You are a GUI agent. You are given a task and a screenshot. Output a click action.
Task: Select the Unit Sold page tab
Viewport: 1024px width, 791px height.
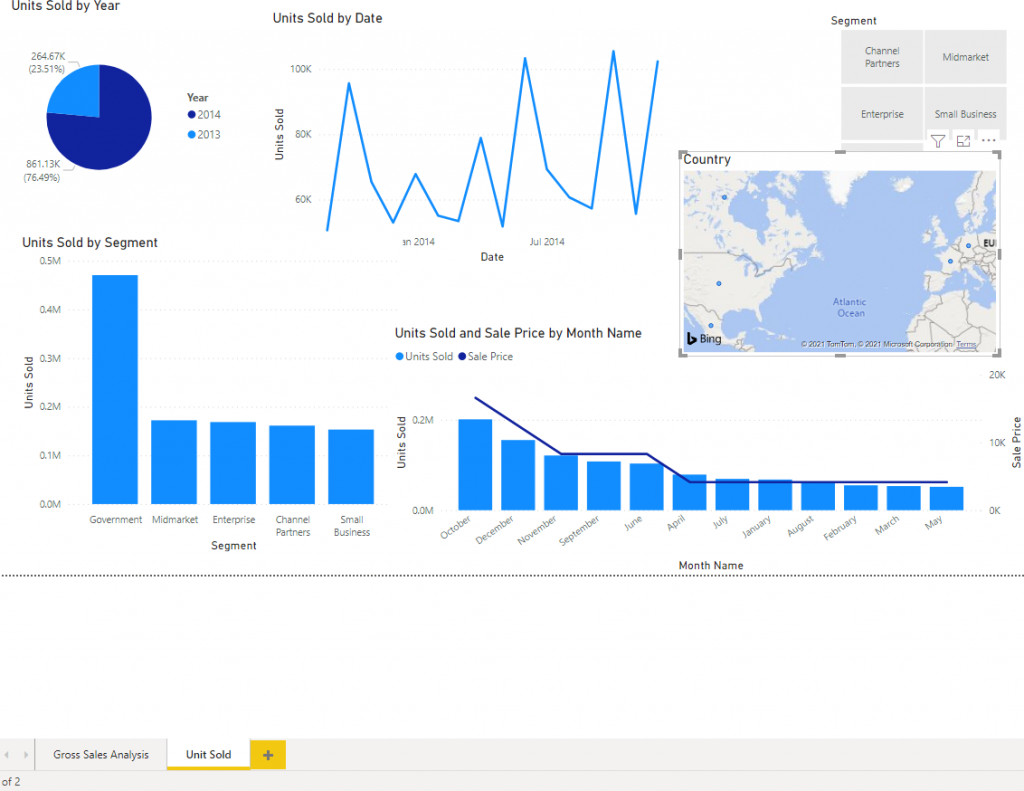click(x=208, y=755)
